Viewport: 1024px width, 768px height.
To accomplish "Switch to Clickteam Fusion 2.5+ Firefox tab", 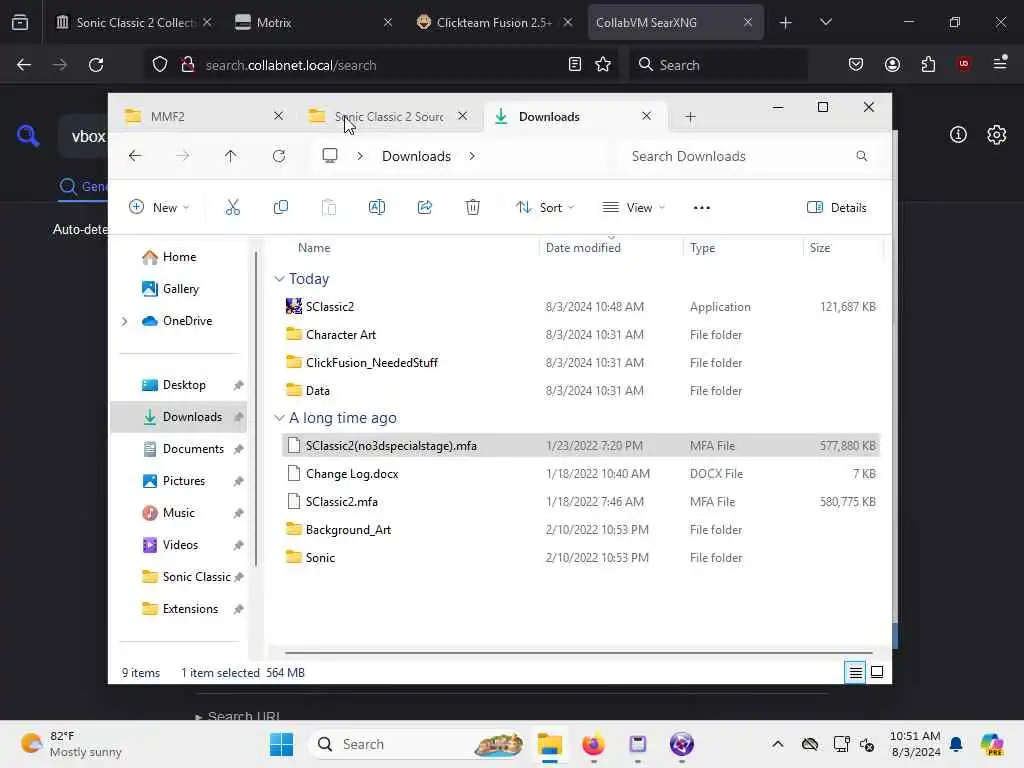I will coord(494,22).
